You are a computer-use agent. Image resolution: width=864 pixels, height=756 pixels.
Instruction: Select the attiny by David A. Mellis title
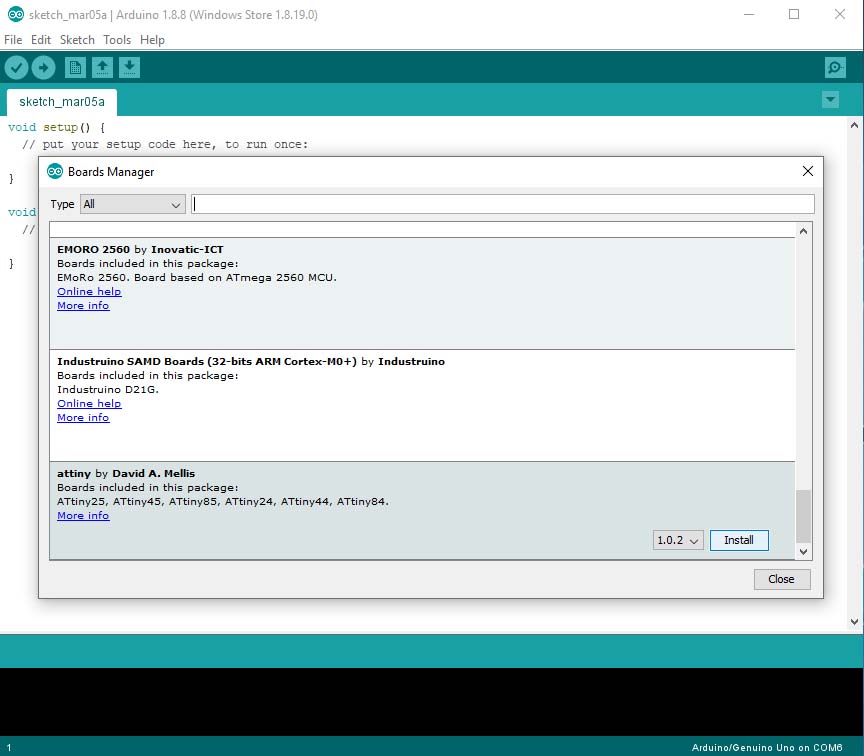point(126,473)
